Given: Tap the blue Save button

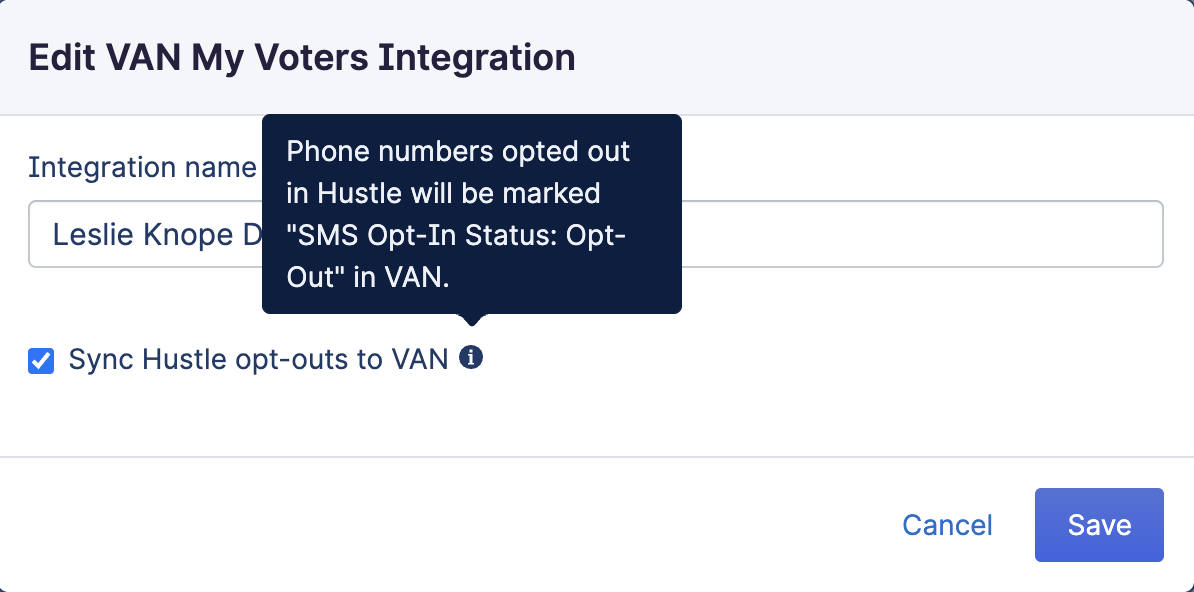Looking at the screenshot, I should [x=1099, y=525].
